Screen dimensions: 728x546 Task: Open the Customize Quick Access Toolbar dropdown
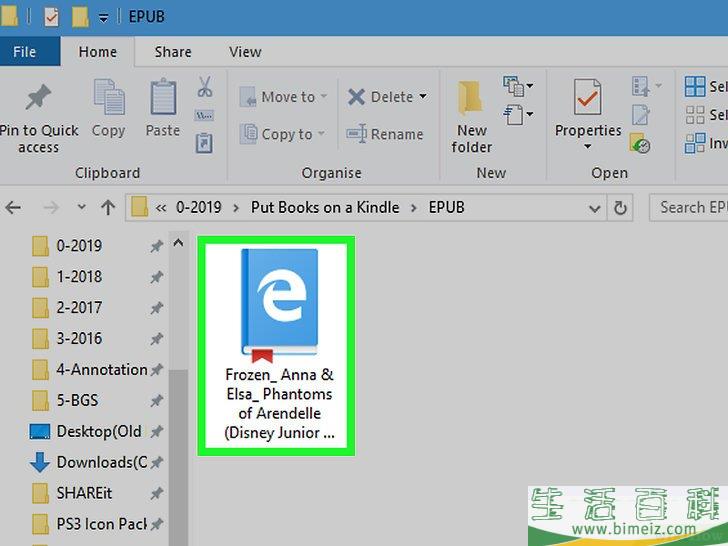tap(103, 18)
